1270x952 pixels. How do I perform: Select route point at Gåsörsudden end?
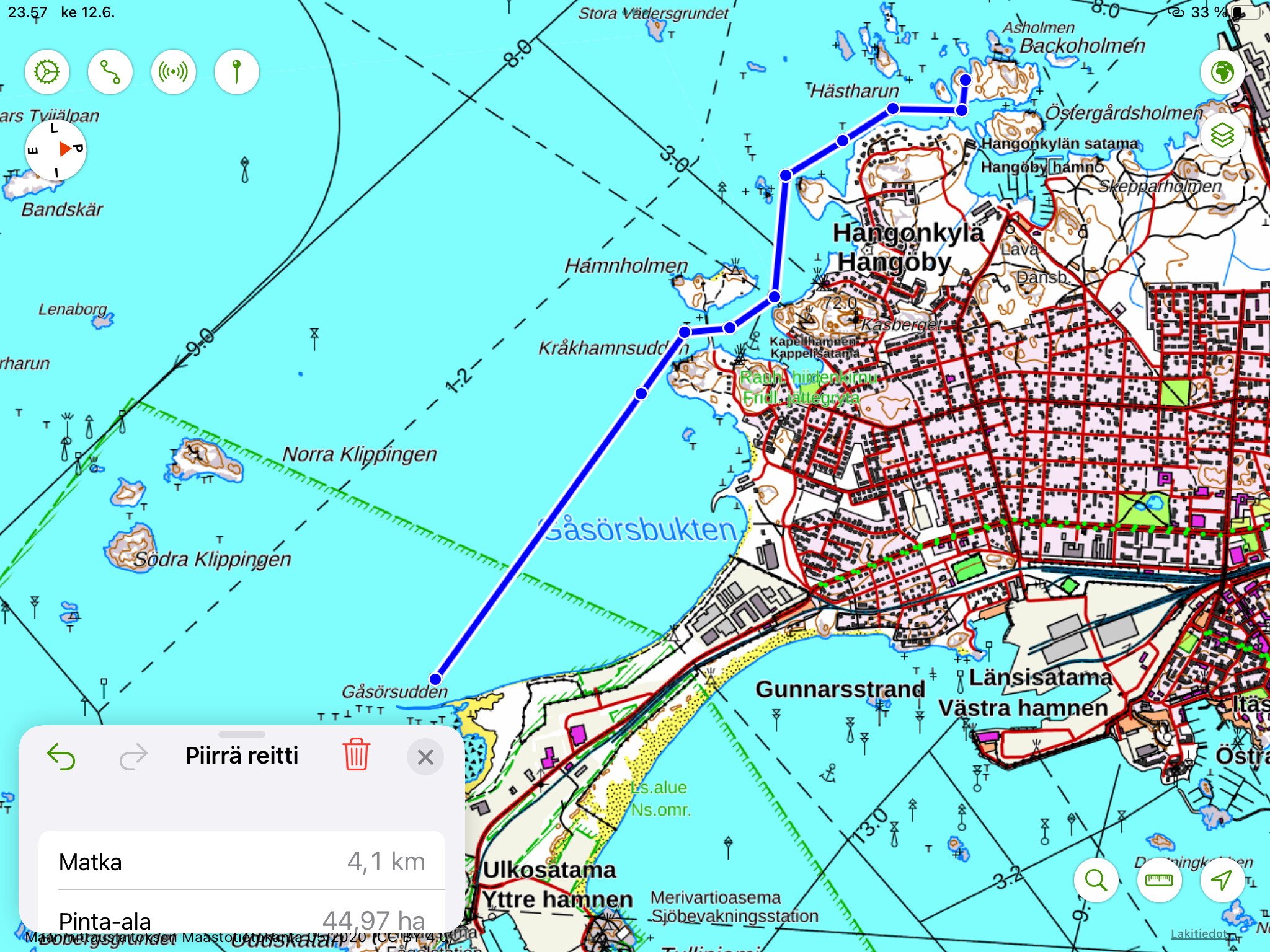[x=436, y=679]
